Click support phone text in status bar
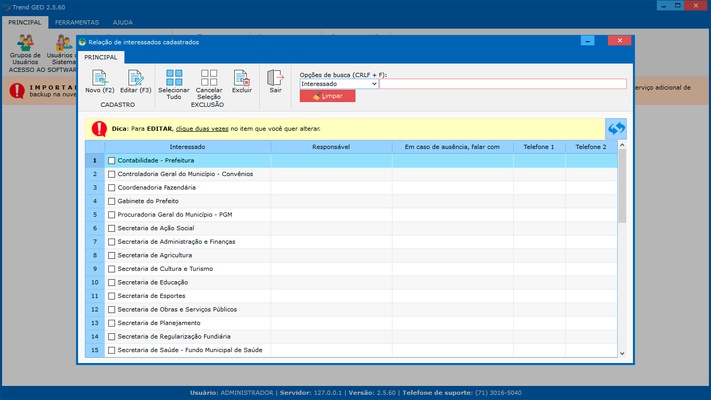The image size is (711, 400). (462, 393)
